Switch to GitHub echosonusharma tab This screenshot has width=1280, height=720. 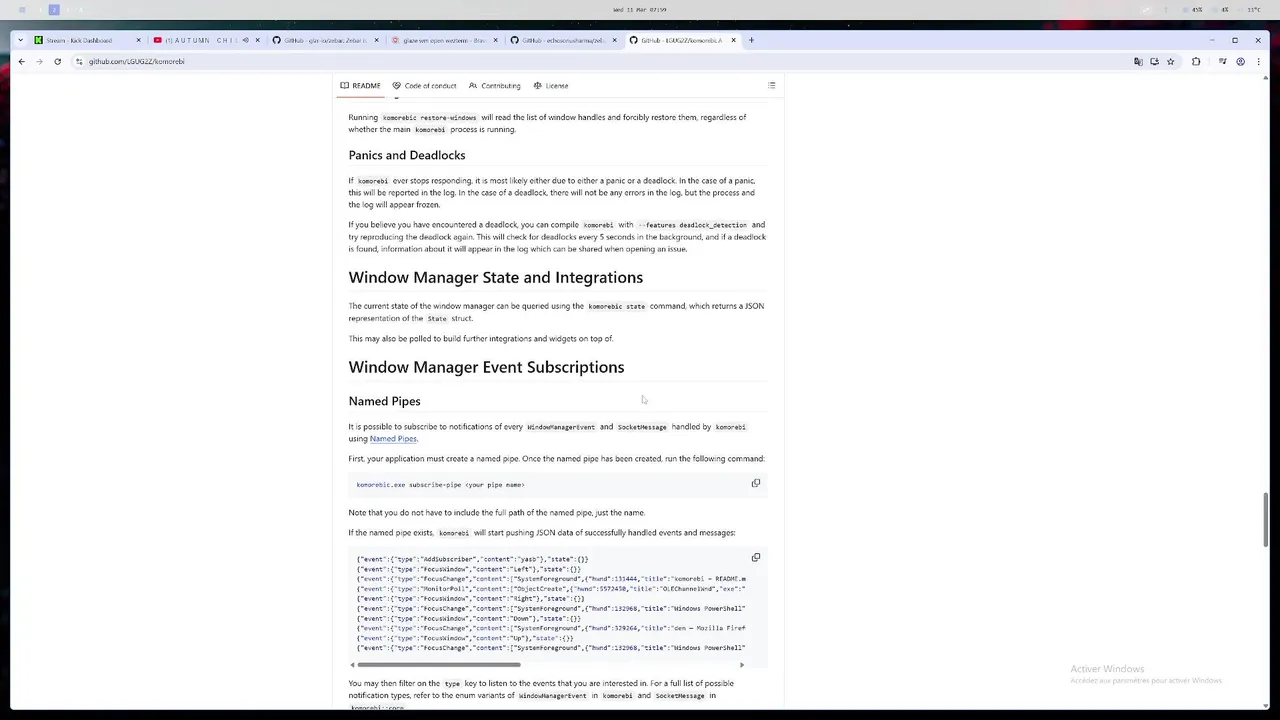tap(562, 40)
